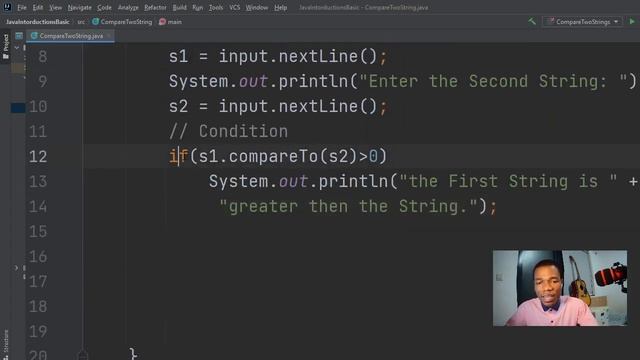Image resolution: width=640 pixels, height=360 pixels.
Task: Click the blue change marker beside line 10
Action: (x=18, y=107)
